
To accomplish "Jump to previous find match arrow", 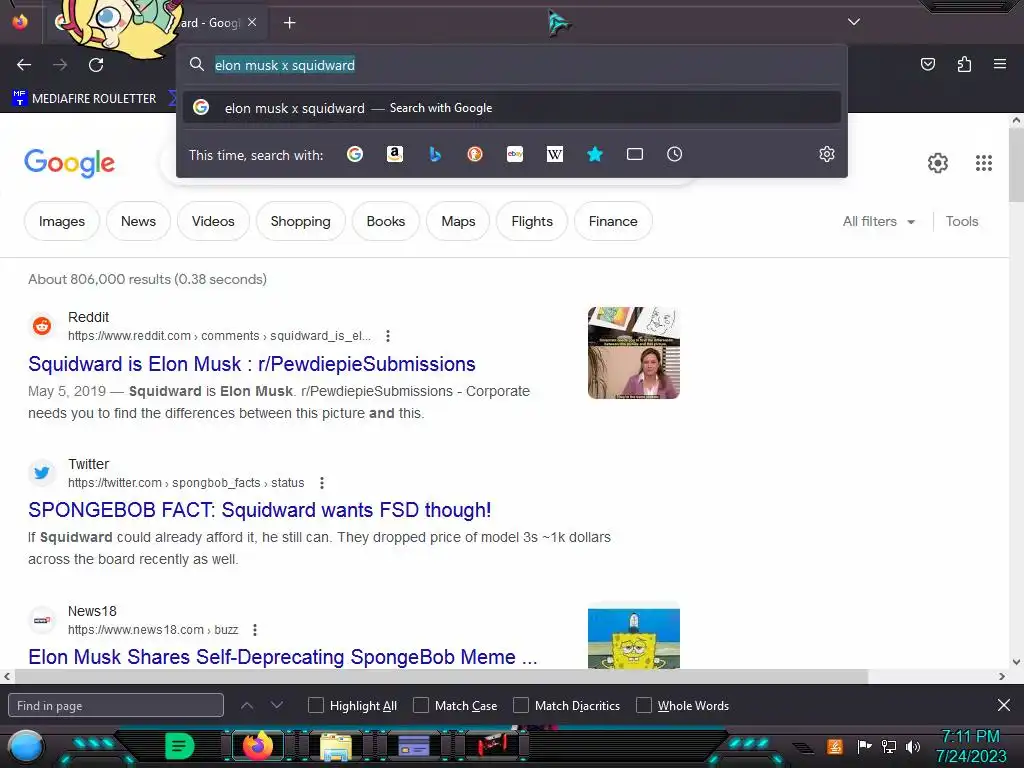I will click(x=247, y=705).
